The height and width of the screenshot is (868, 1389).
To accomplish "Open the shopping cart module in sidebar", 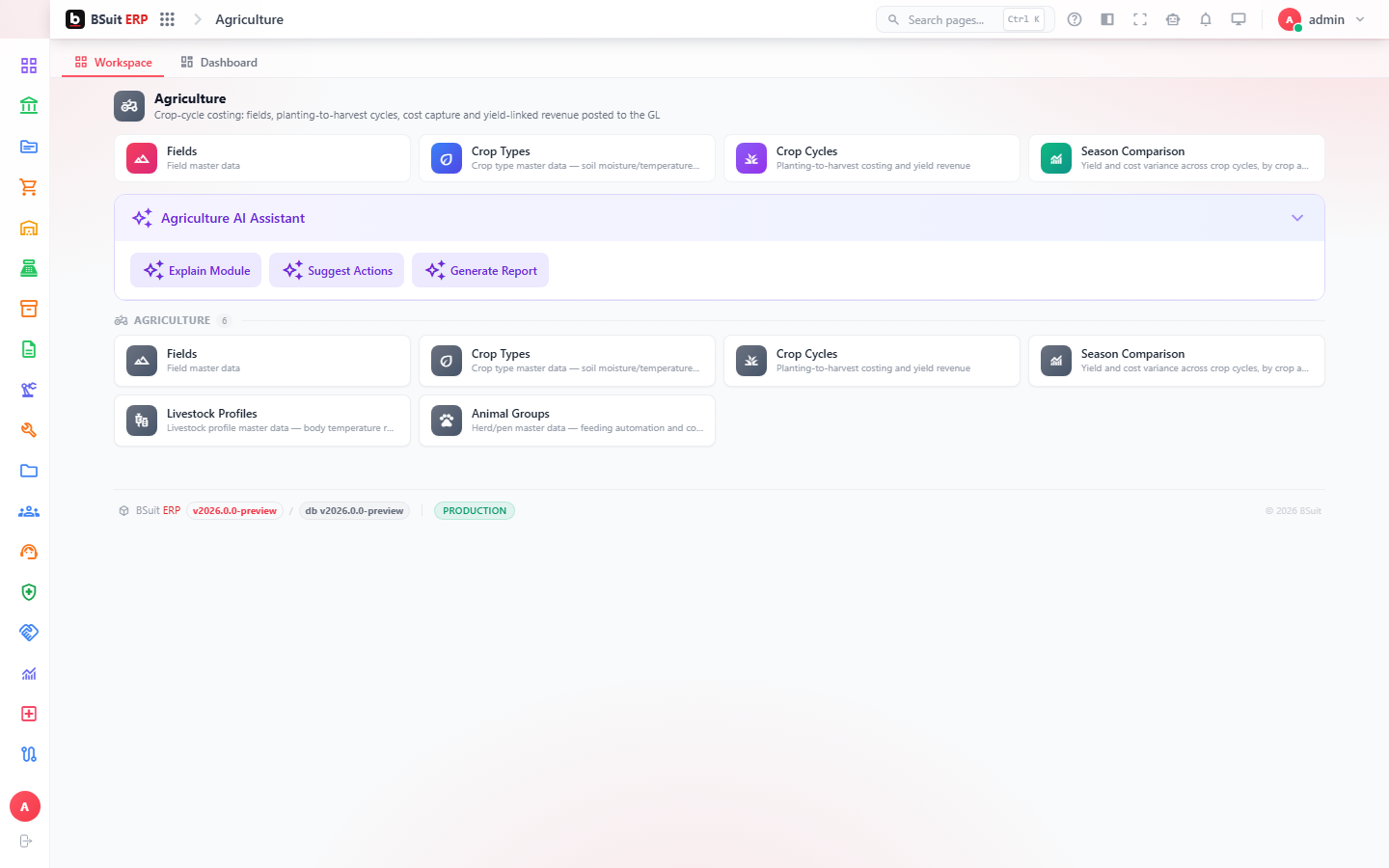I will coord(29,187).
